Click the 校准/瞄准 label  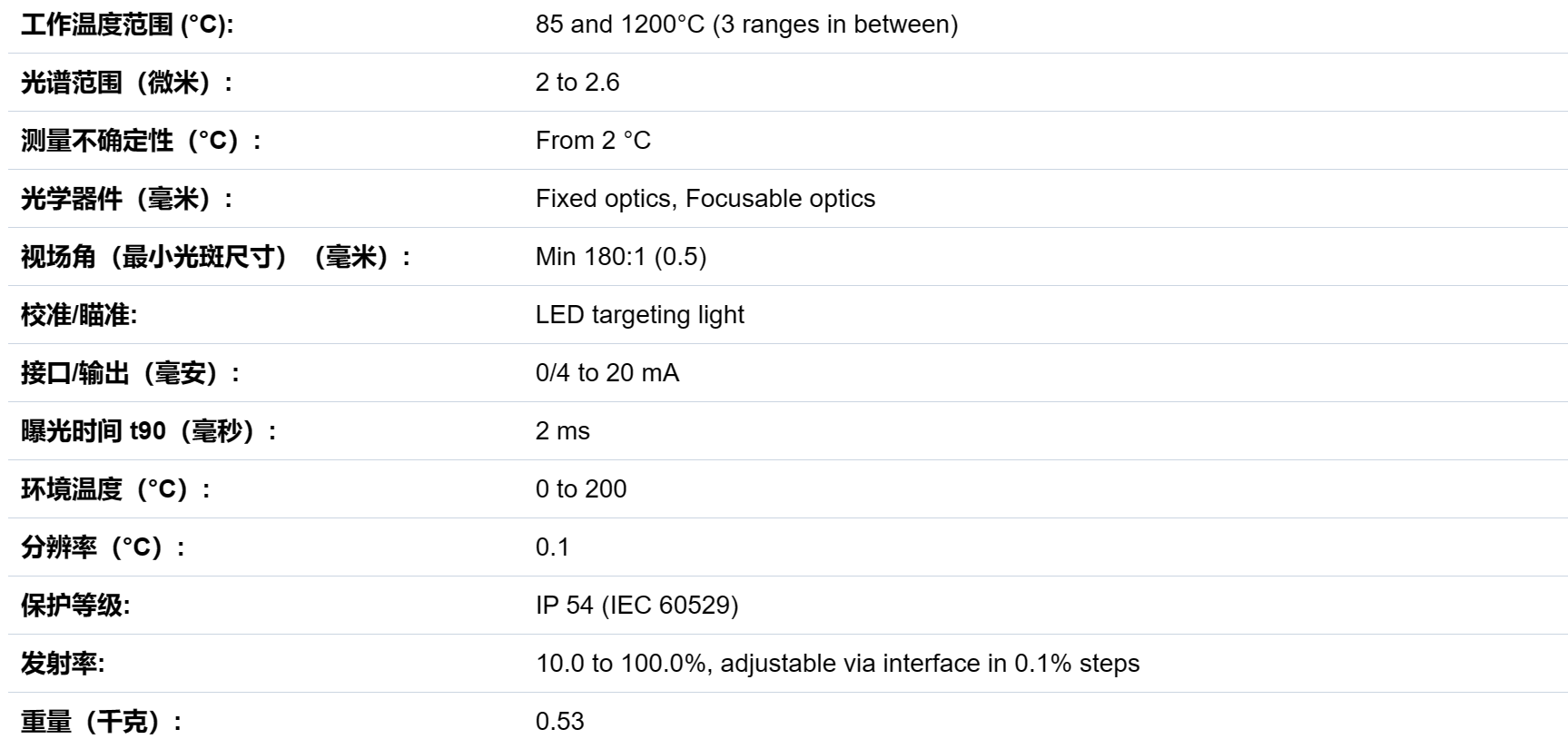pyautogui.click(x=79, y=315)
